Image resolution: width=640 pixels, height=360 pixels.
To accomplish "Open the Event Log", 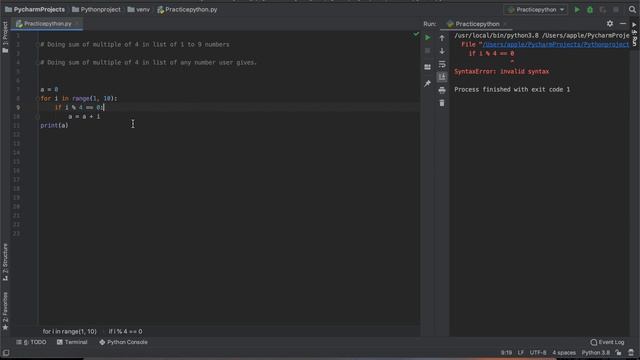I will click(607, 342).
